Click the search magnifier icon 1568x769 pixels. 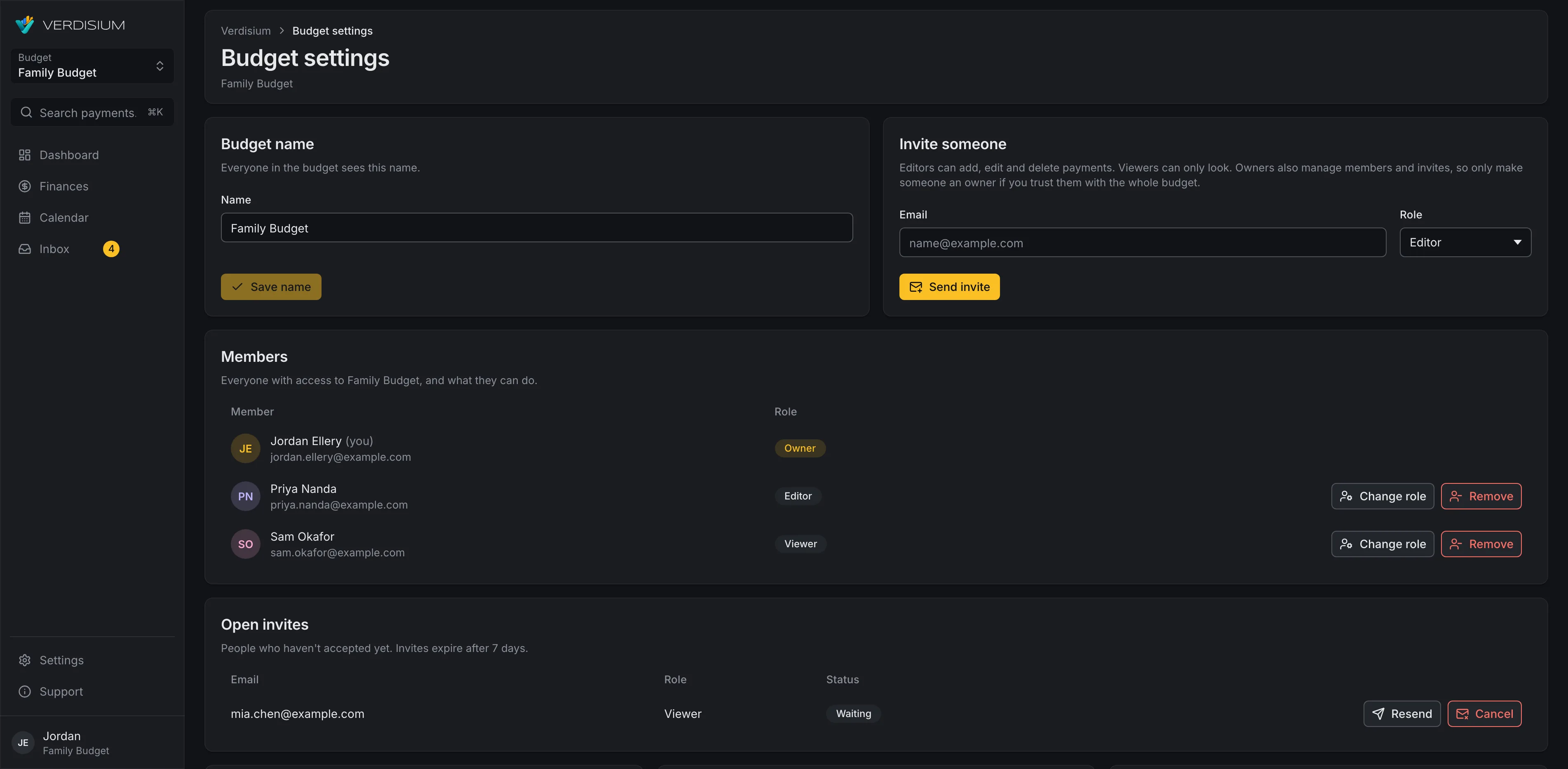(x=26, y=113)
